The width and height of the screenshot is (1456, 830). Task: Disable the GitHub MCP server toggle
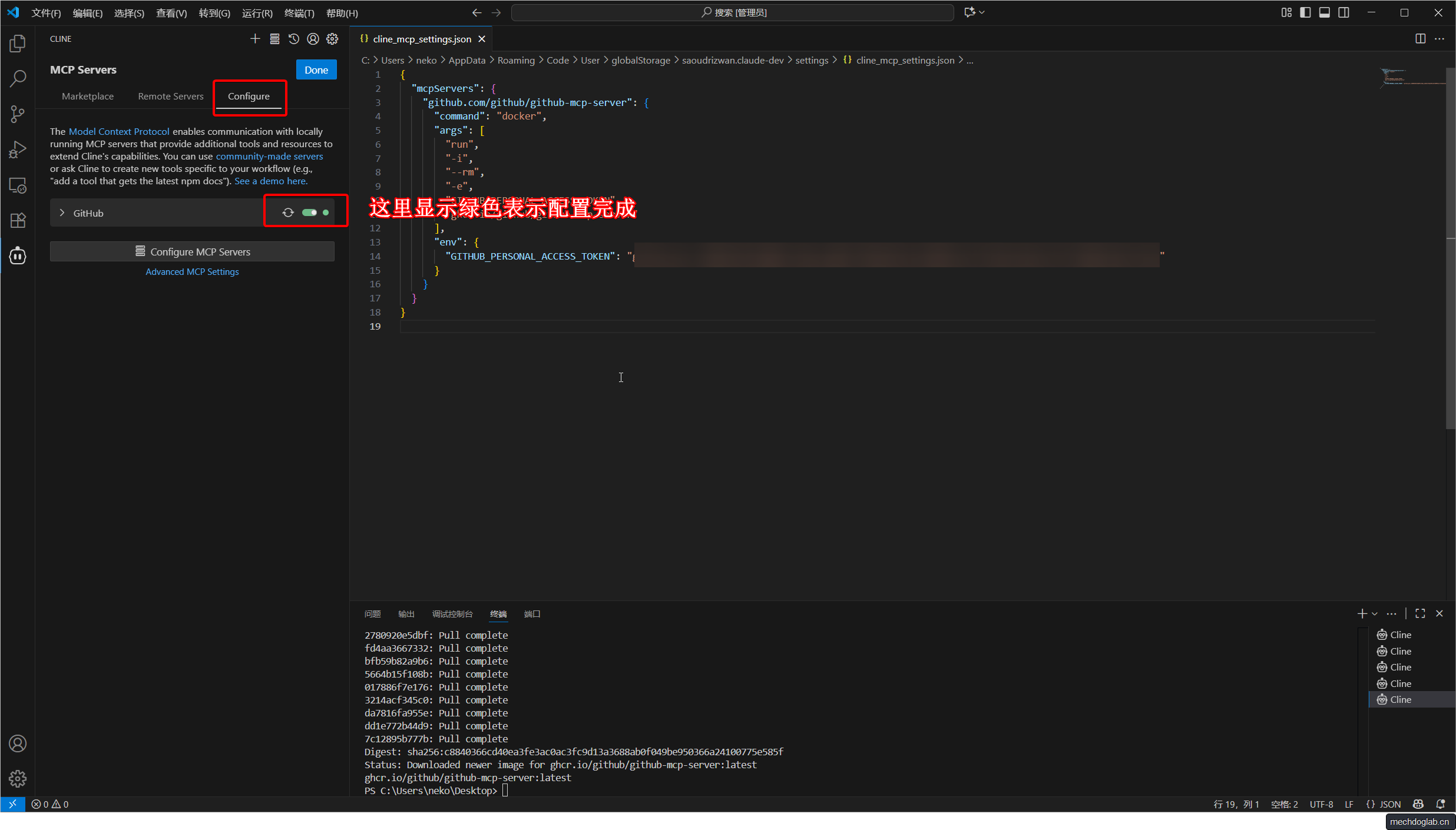pos(309,213)
